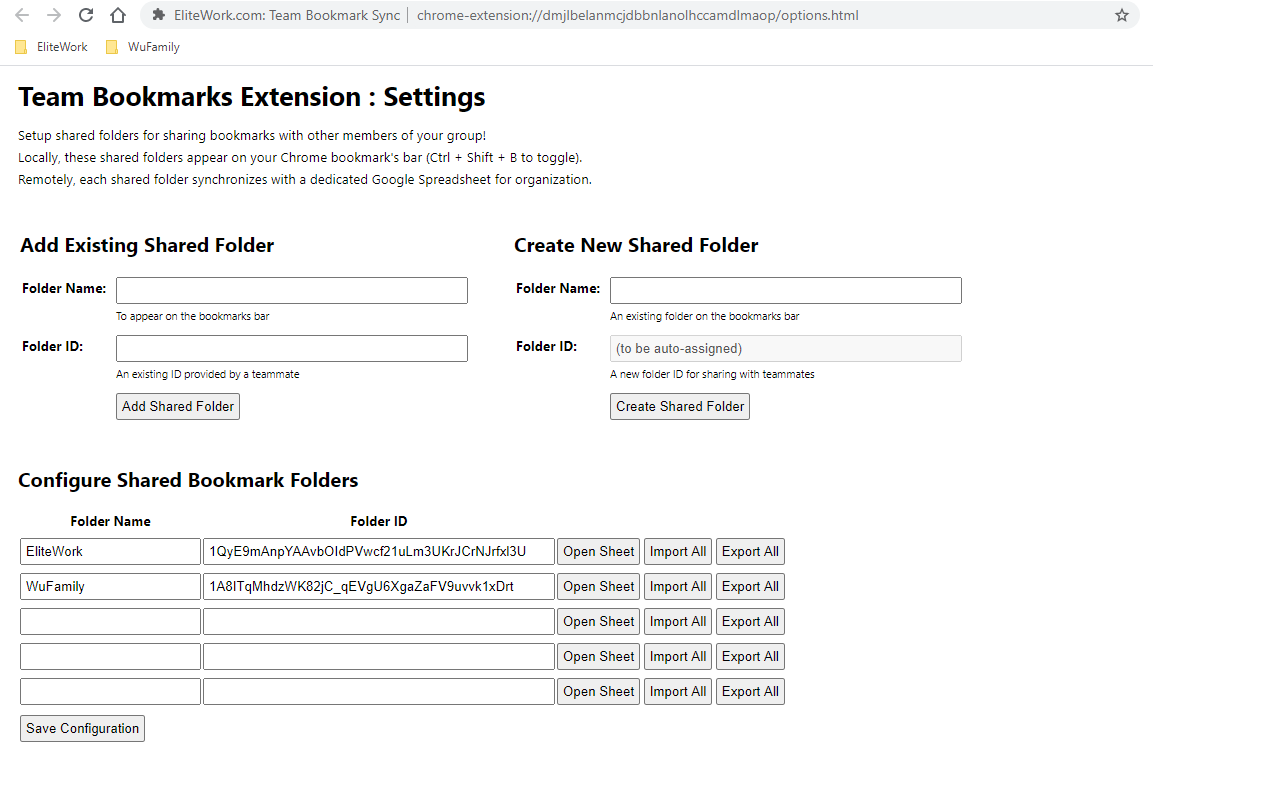Image resolution: width=1280 pixels, height=800 pixels.
Task: Click the extension puzzle icon in address bar
Action: tap(158, 15)
